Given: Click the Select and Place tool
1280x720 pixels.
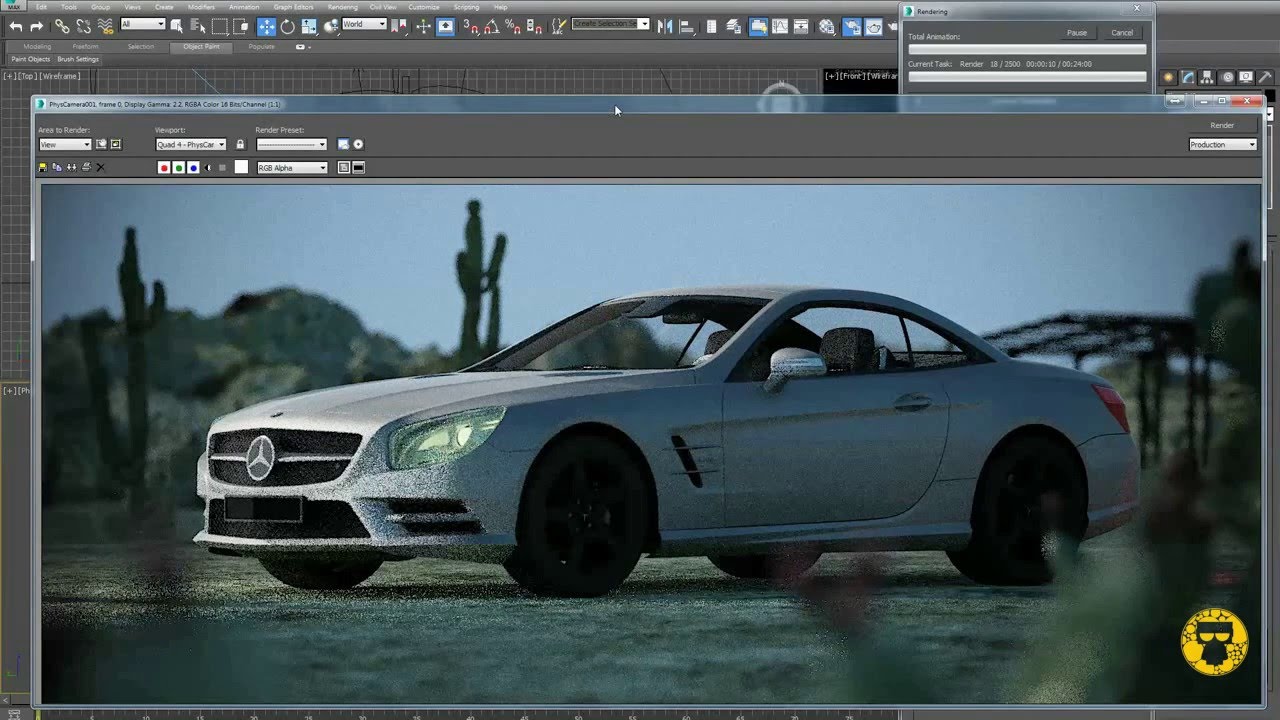Looking at the screenshot, I should click(331, 26).
